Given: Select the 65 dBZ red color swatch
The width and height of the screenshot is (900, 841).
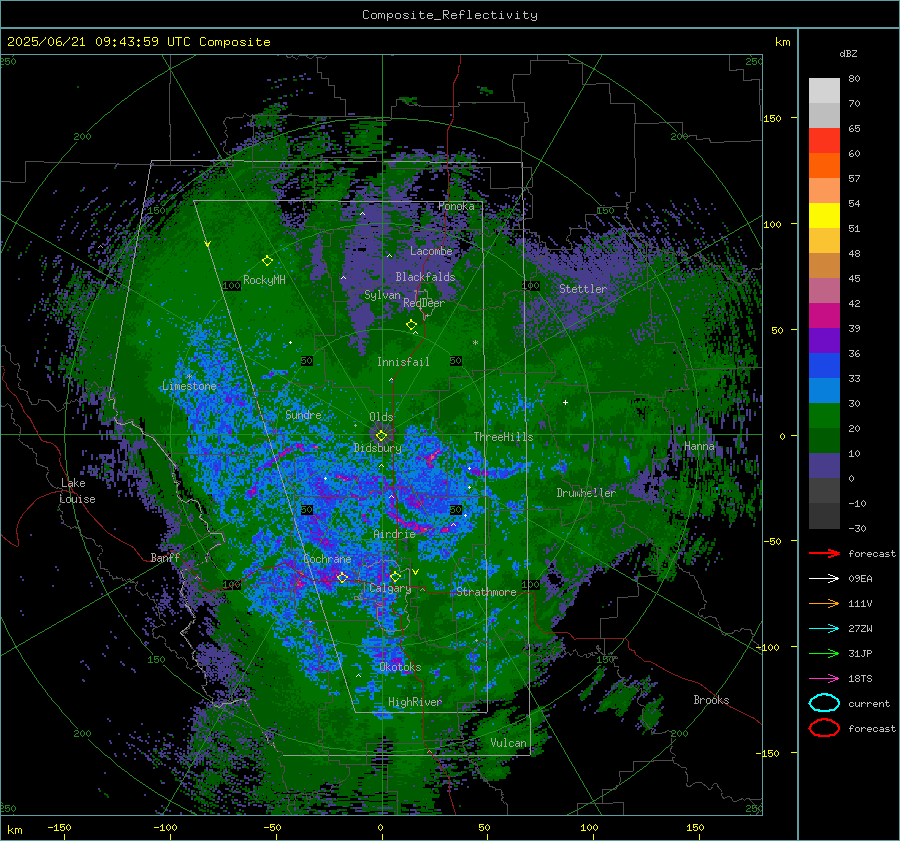Looking at the screenshot, I should click(824, 140).
